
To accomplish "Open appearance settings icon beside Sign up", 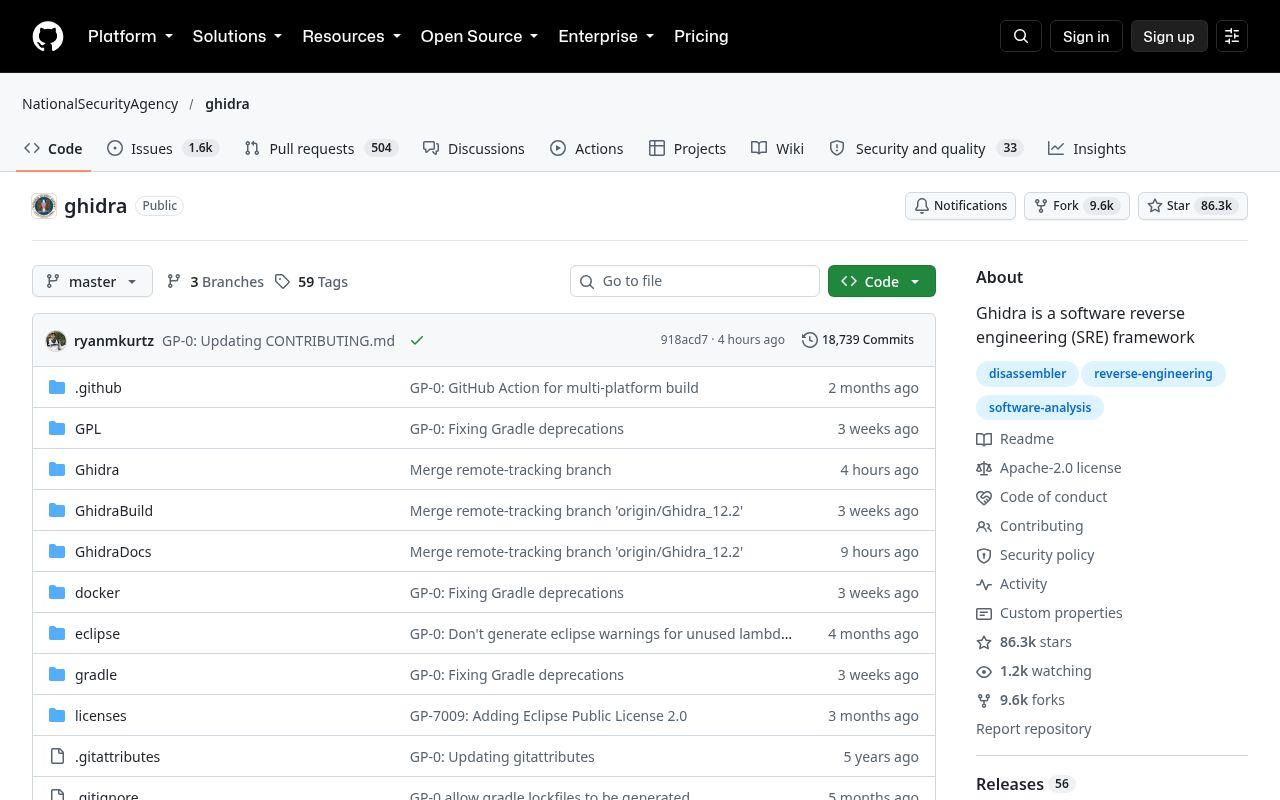I will (1232, 36).
